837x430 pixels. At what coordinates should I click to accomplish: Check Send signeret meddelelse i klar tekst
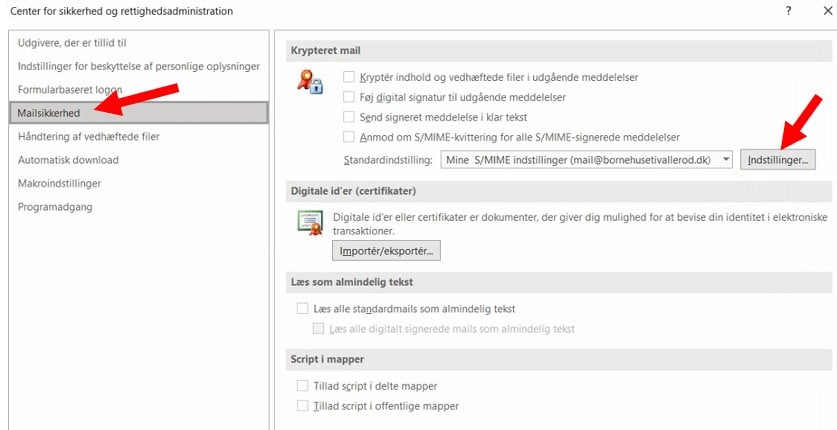[x=349, y=117]
